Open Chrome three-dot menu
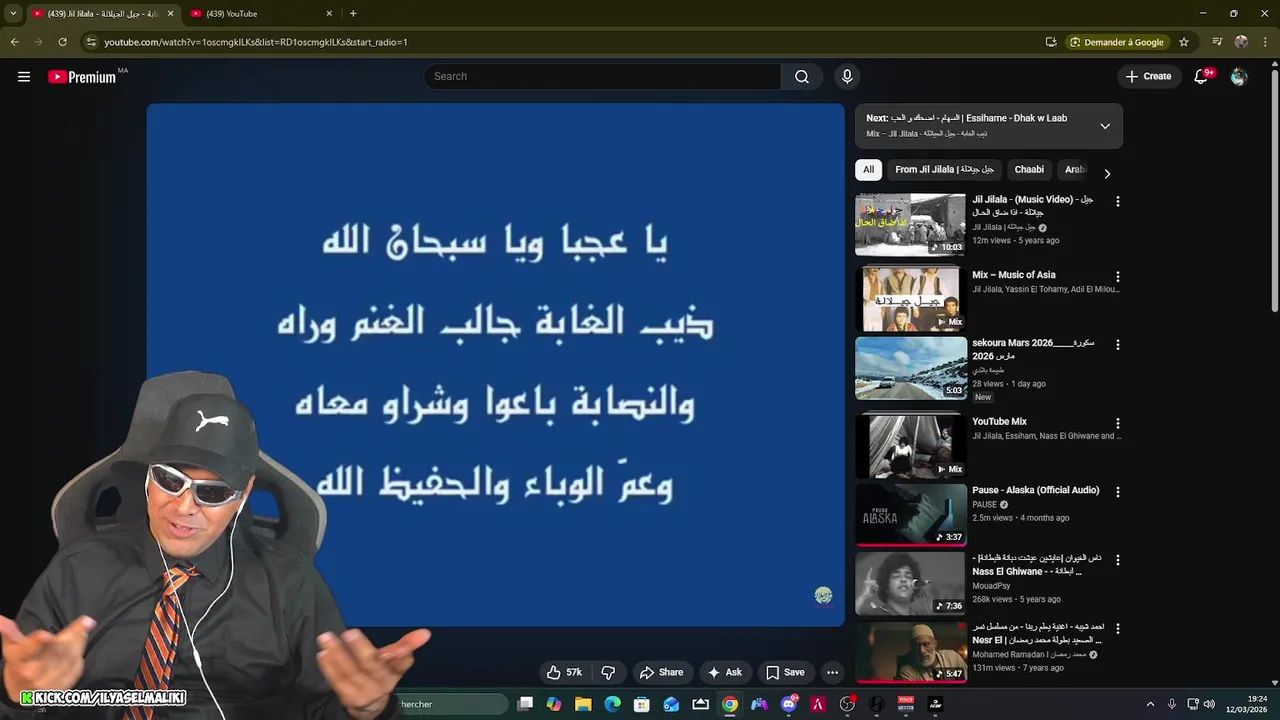 coord(1266,42)
